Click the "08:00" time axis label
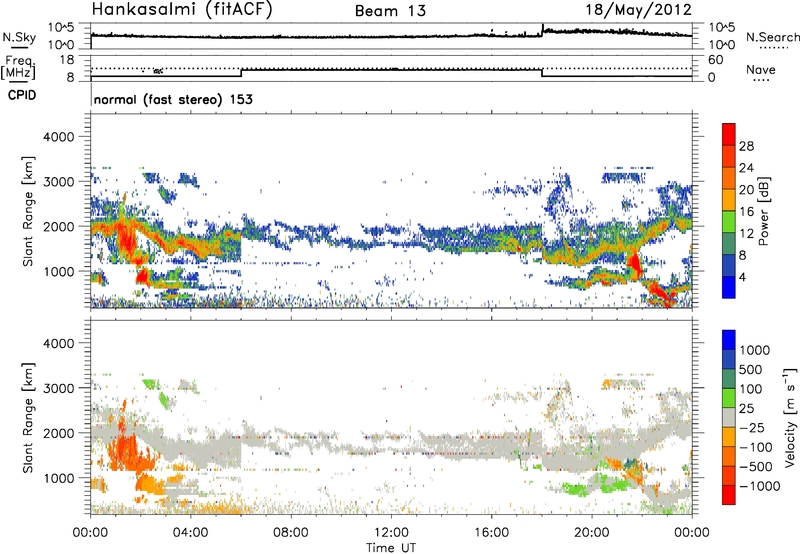800x554 pixels. 290,533
